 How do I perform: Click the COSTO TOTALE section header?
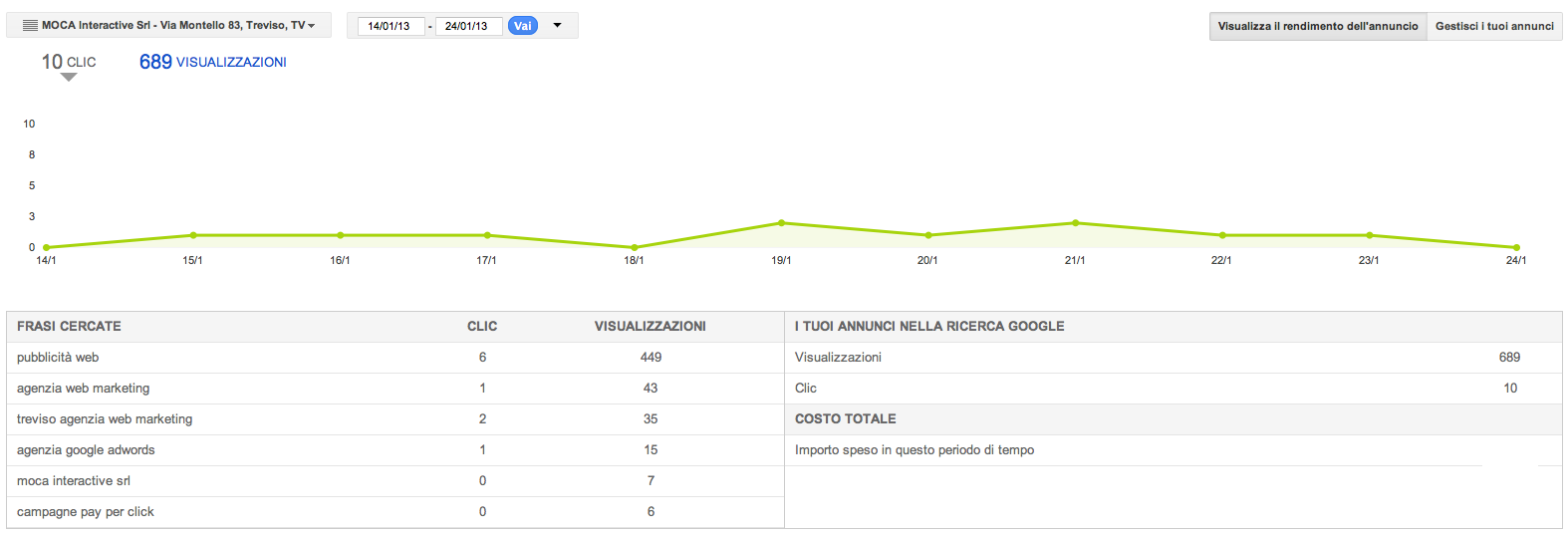coord(846,419)
